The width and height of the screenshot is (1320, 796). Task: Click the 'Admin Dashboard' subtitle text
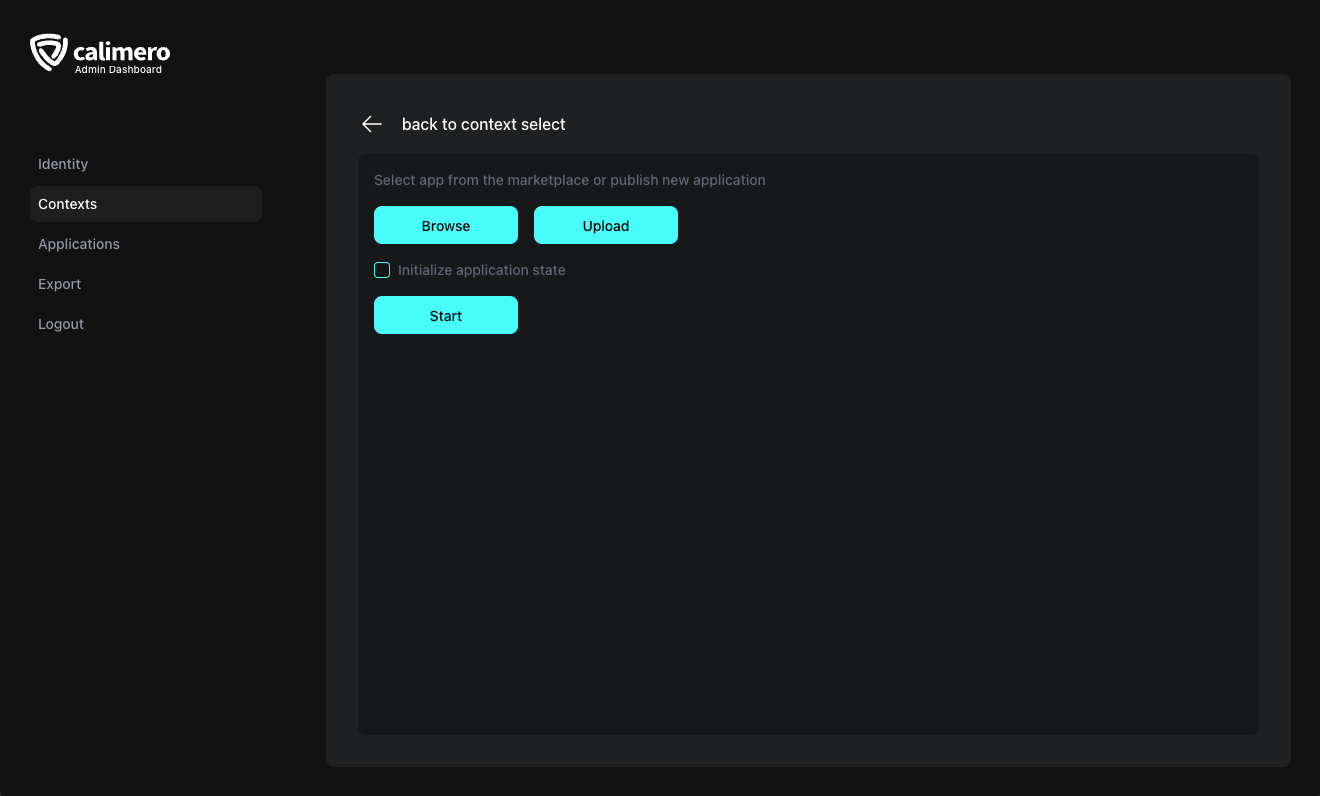click(x=118, y=70)
